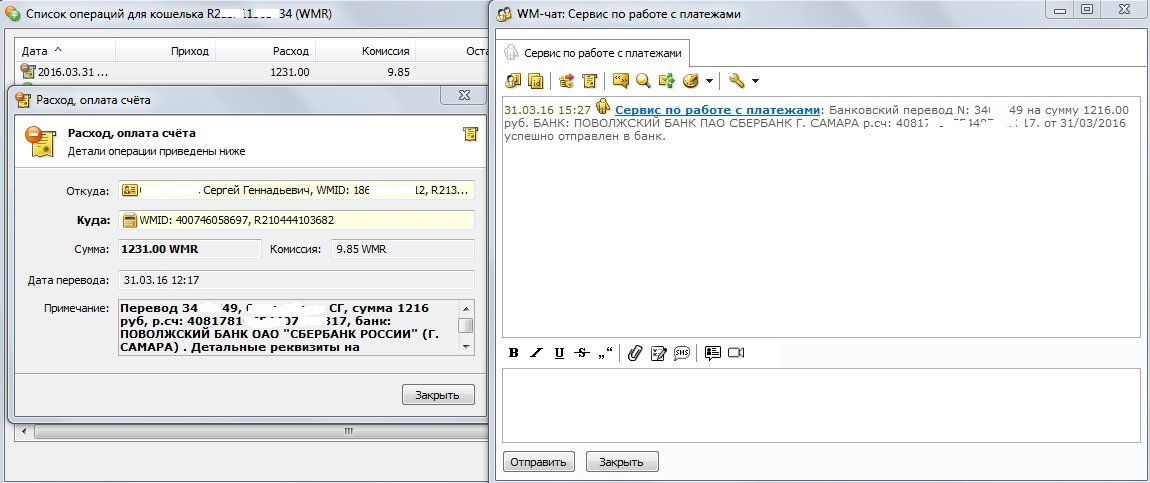
Task: Click the '9.85 WMR' commission field
Action: [403, 249]
